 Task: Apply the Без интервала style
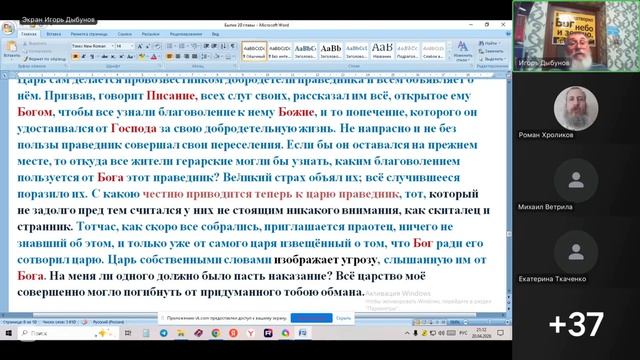point(280,51)
